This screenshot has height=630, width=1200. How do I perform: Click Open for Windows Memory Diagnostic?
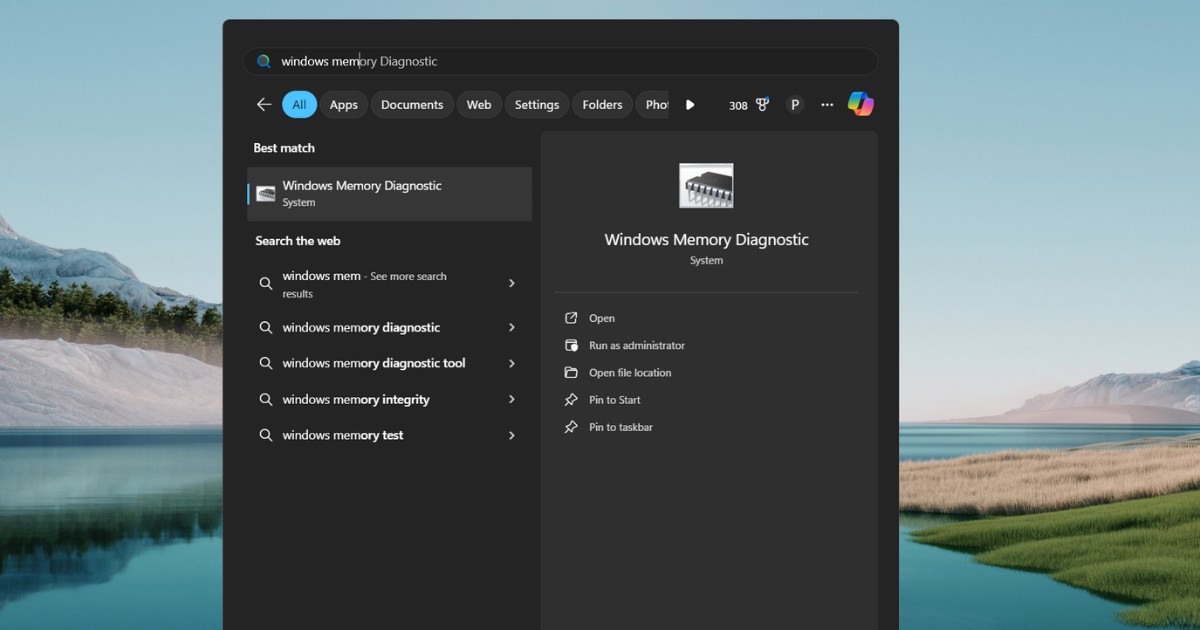click(x=602, y=319)
